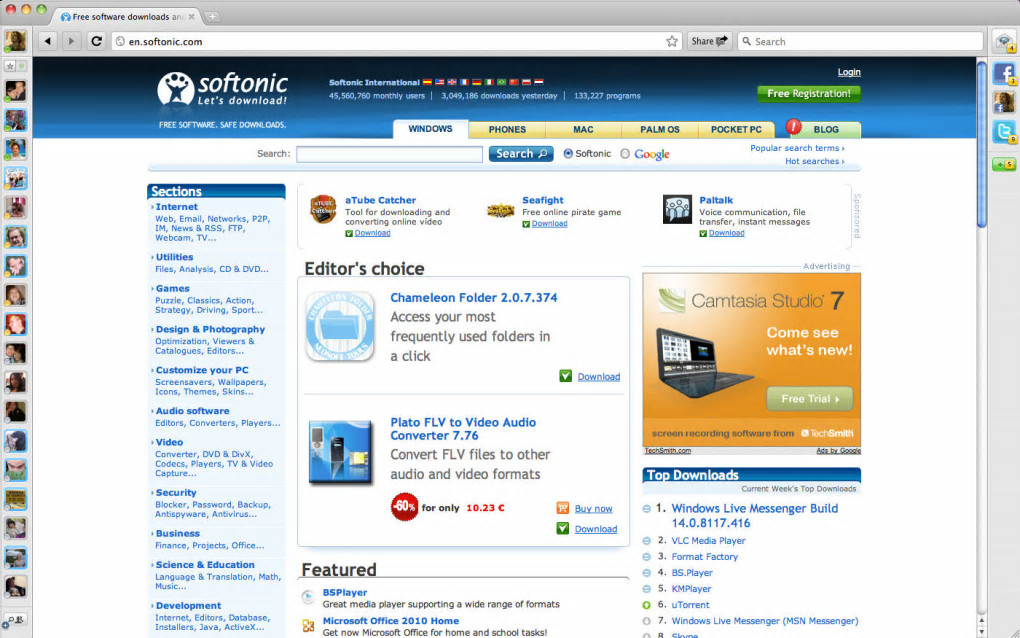
Task: Open the aTube Catcher icon
Action: point(323,209)
